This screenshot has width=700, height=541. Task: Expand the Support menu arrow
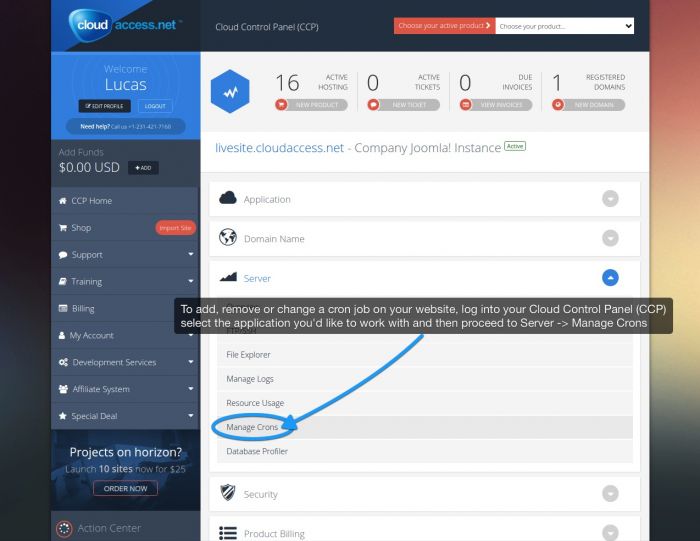(x=191, y=254)
